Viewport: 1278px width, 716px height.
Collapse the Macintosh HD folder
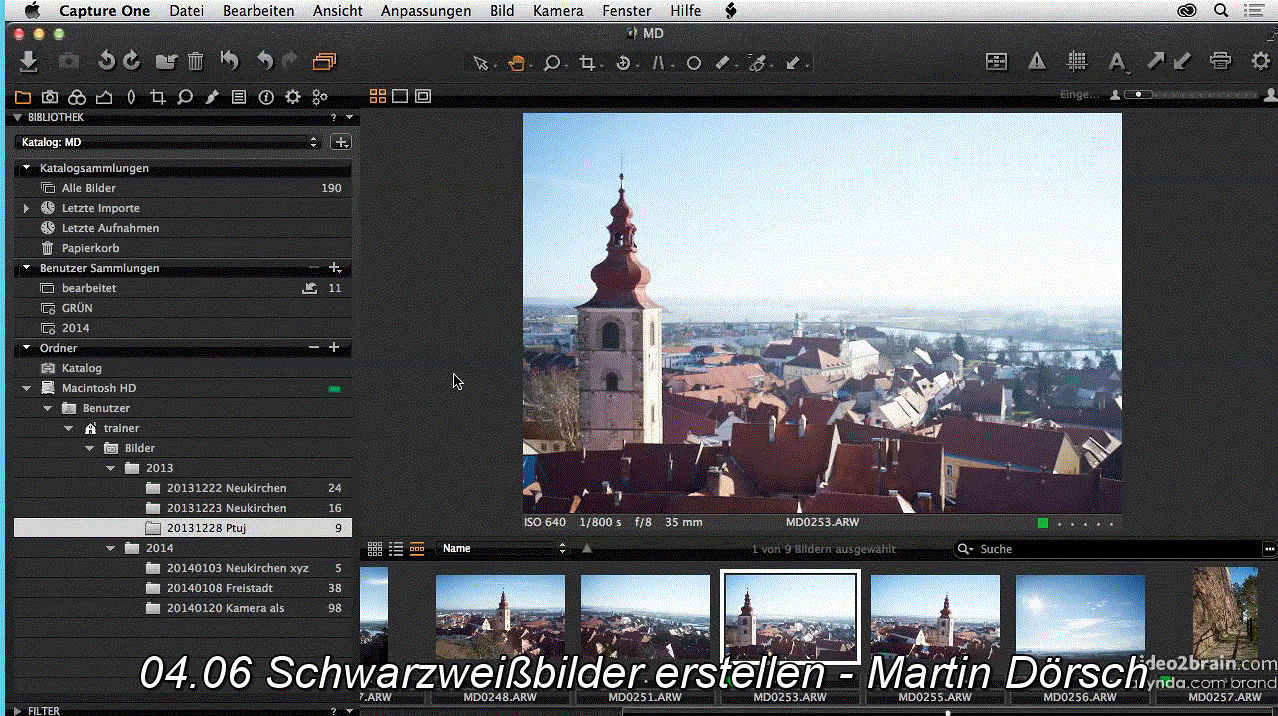tap(25, 388)
